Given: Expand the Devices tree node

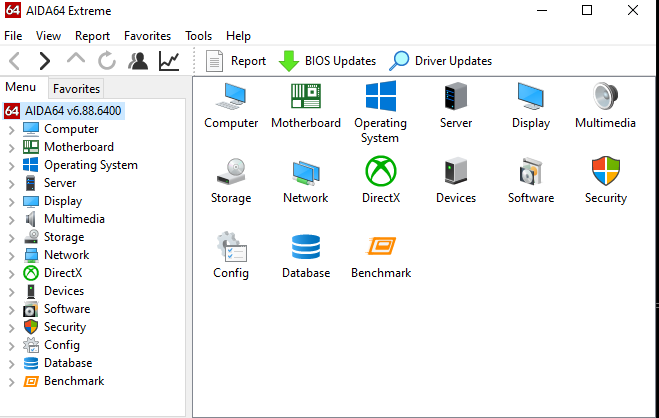Looking at the screenshot, I should tap(11, 292).
